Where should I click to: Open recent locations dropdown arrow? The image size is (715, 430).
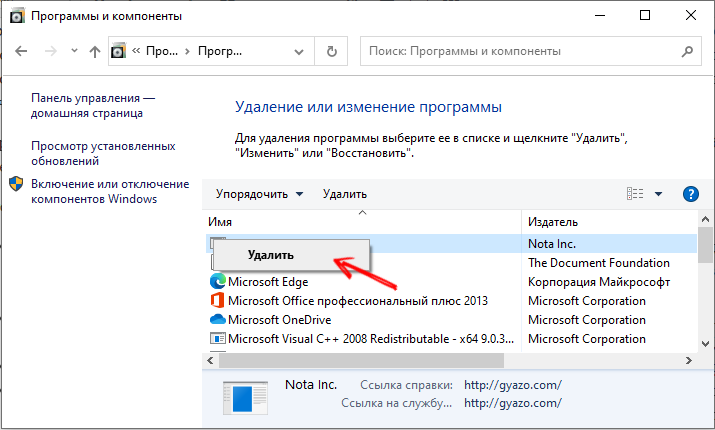(x=74, y=51)
